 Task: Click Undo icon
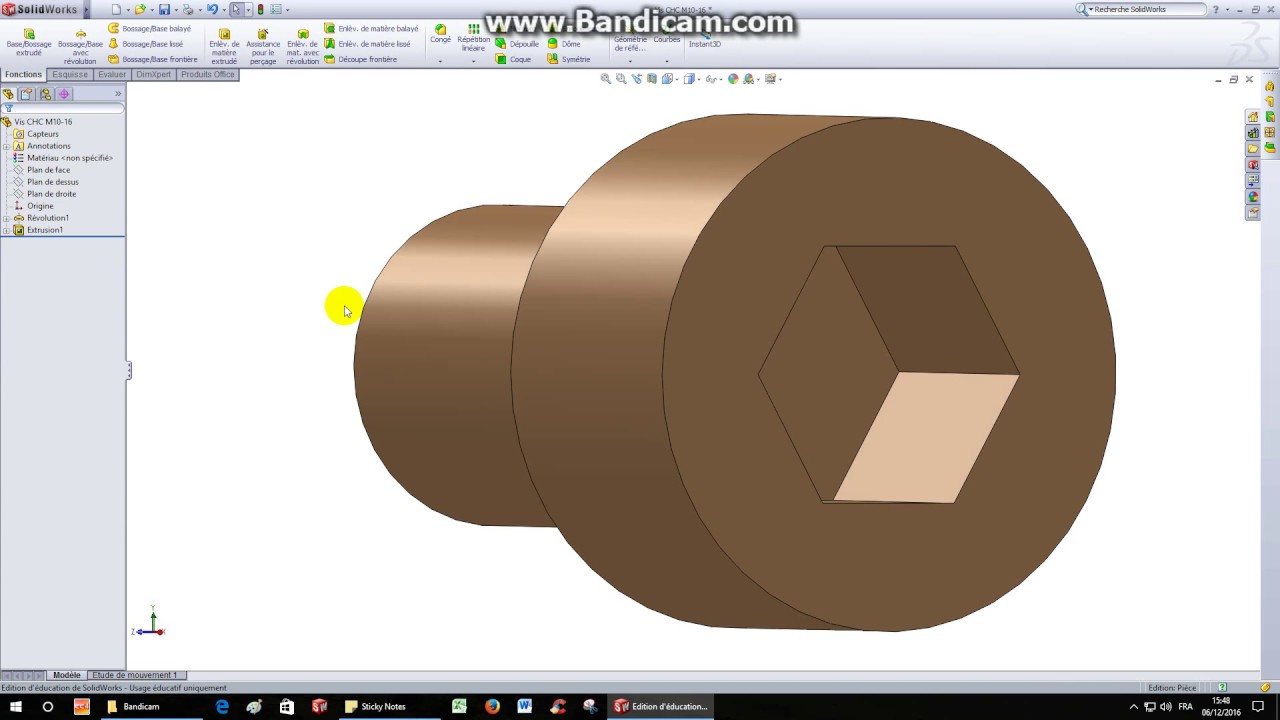212,9
